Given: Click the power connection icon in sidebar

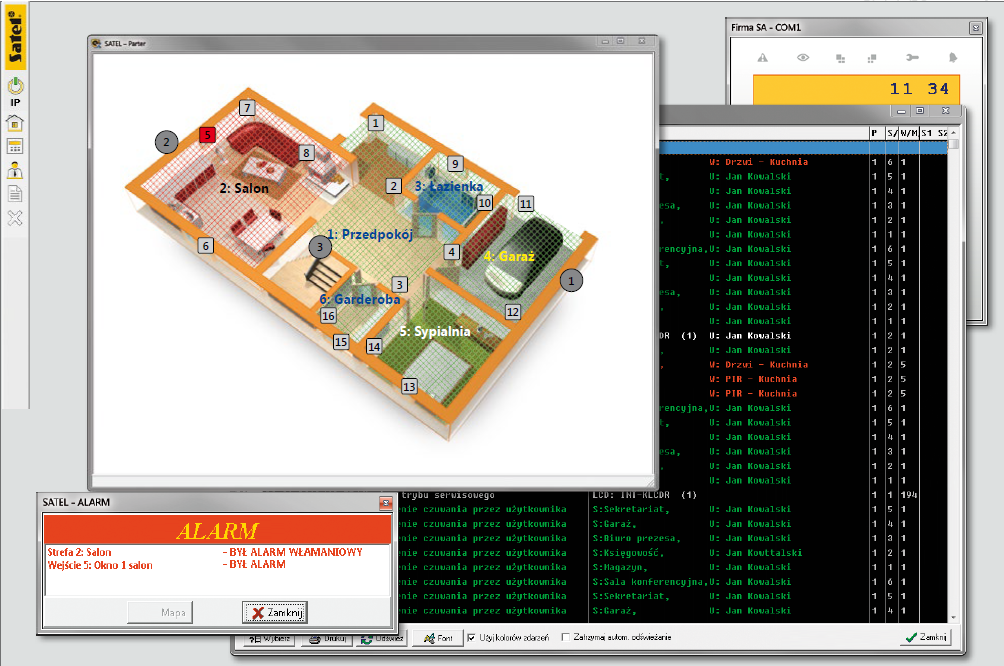Looking at the screenshot, I should click(x=15, y=87).
